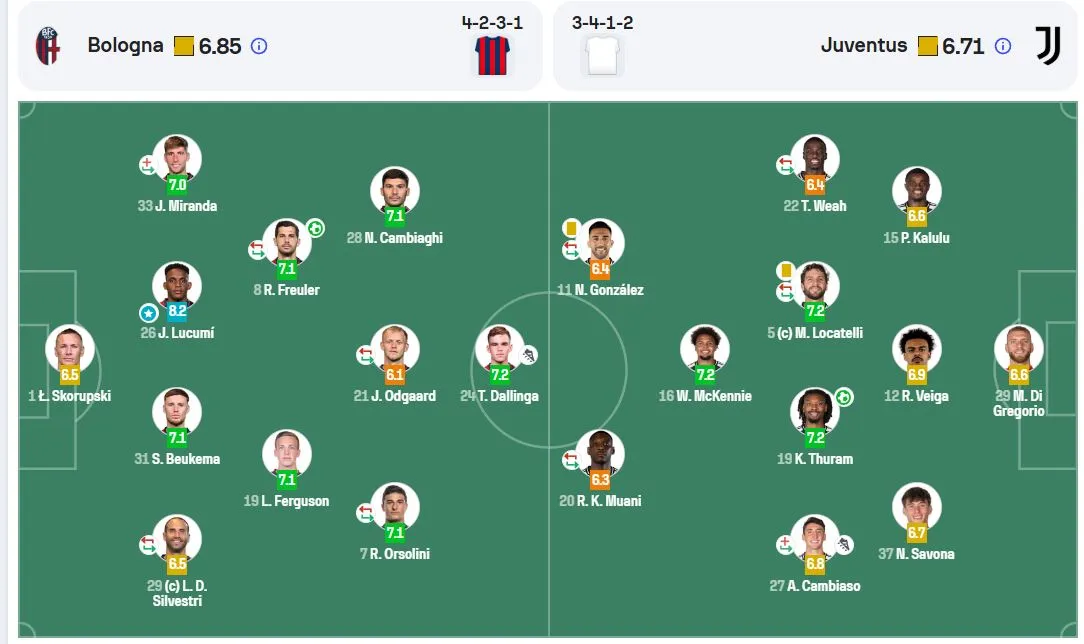Image resolution: width=1084 pixels, height=644 pixels.
Task: Click the star badge beside J. Lucumí
Action: coord(149,313)
